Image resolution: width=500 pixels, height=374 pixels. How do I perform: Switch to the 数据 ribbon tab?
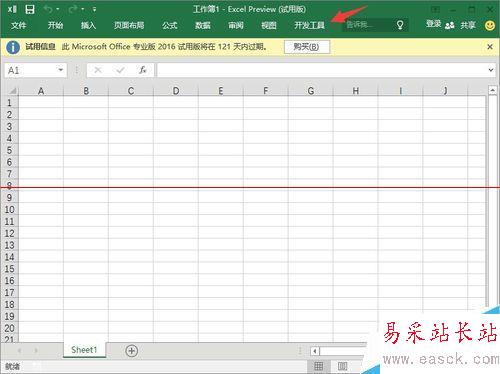click(203, 25)
